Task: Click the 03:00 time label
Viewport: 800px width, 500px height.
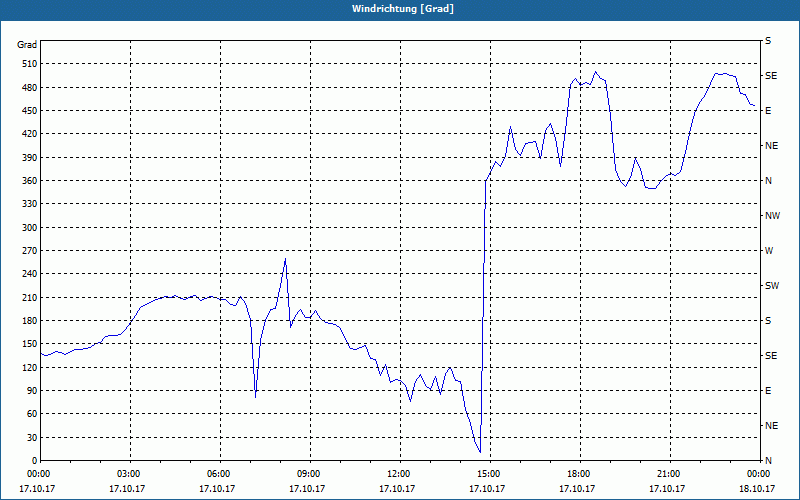Action: [x=127, y=474]
